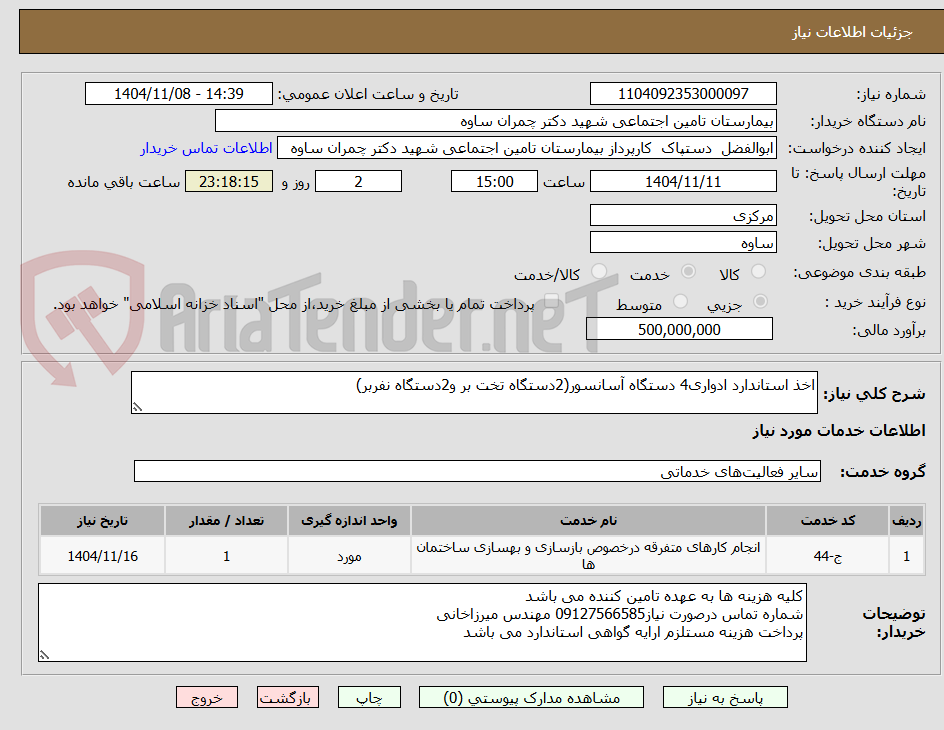944x730 pixels.
Task: Click the financial estimate field 500,000,000
Action: coord(679,329)
